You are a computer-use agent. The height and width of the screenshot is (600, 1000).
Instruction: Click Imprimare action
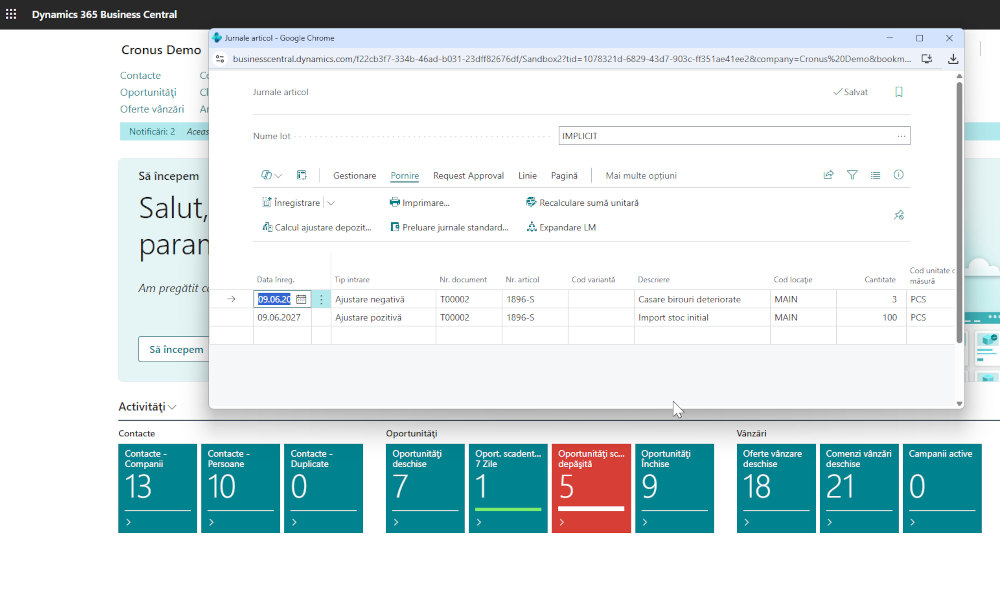[419, 203]
